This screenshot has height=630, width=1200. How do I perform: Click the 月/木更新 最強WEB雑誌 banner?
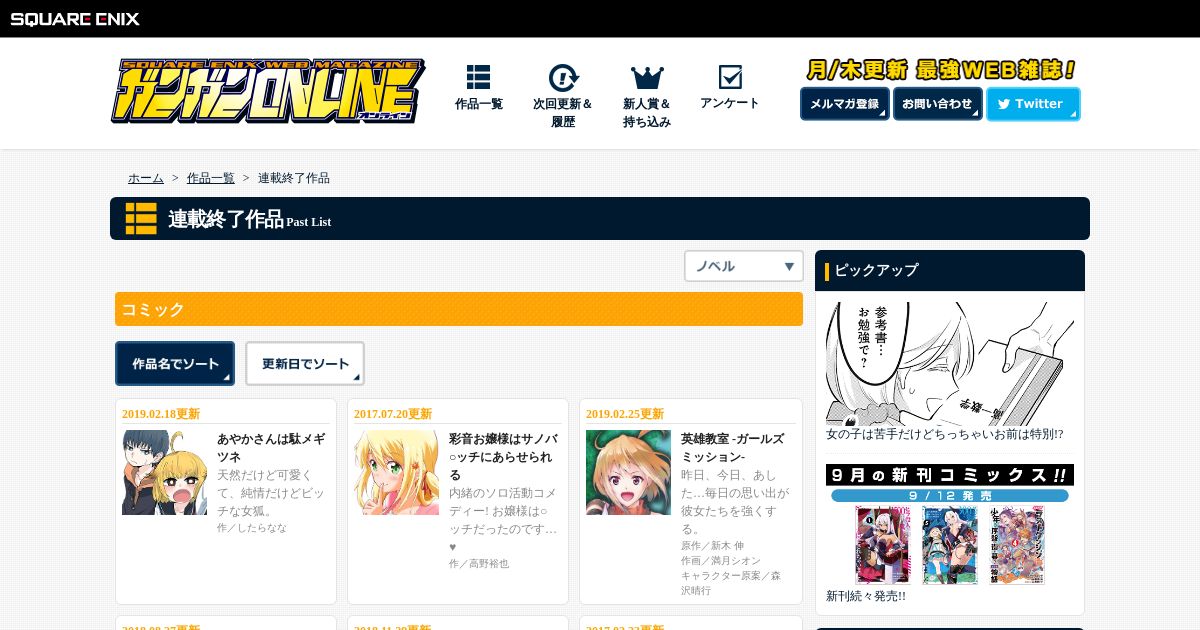coord(941,70)
